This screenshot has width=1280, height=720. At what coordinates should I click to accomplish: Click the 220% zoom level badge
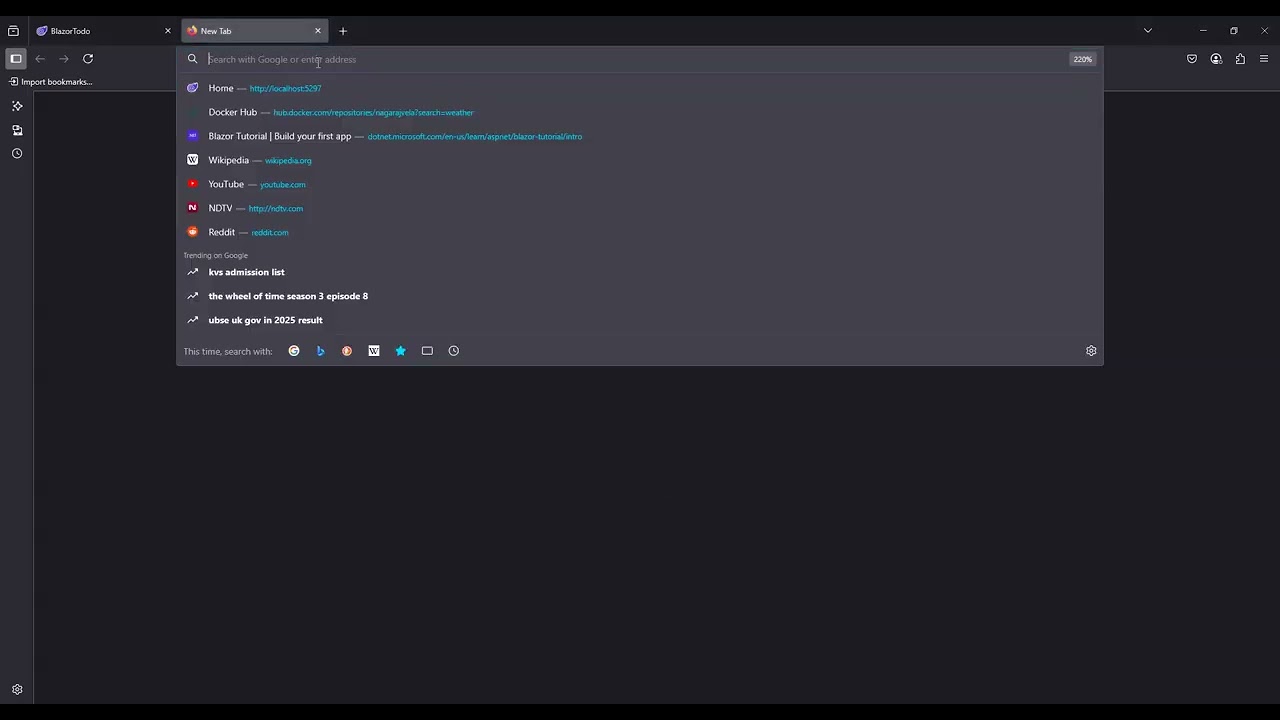pyautogui.click(x=1083, y=59)
